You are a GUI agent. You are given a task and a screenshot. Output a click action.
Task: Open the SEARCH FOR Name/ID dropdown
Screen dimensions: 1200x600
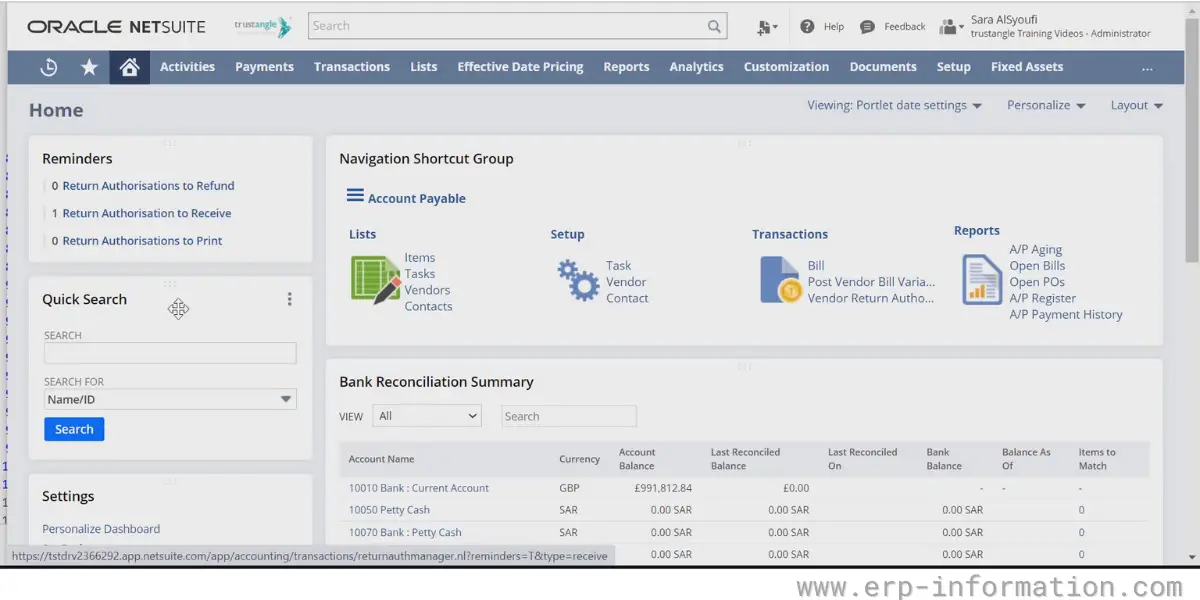coord(170,399)
